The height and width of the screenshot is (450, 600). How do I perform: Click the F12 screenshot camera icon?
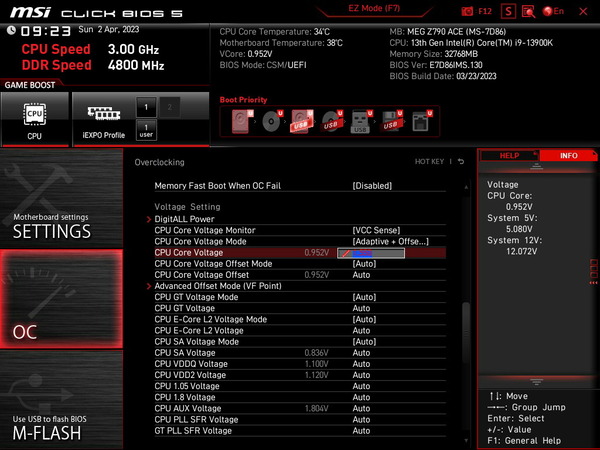(x=468, y=11)
